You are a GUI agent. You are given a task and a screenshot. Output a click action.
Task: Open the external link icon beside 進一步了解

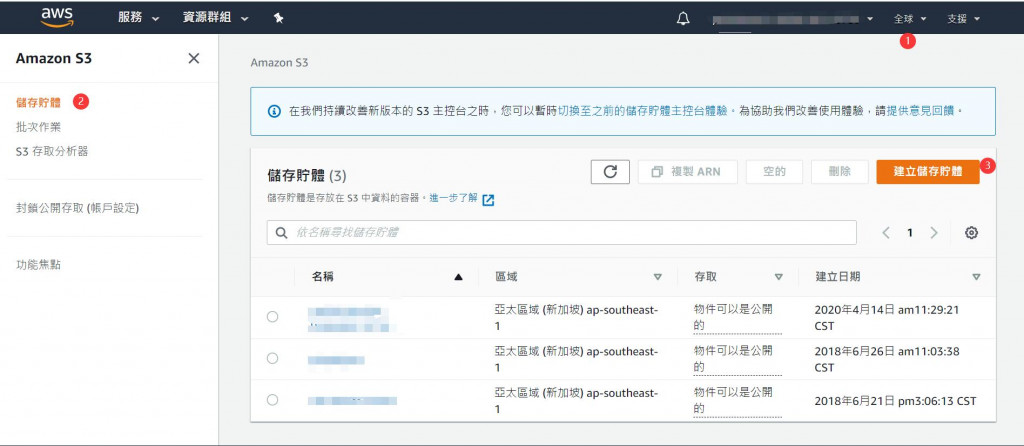[x=488, y=200]
